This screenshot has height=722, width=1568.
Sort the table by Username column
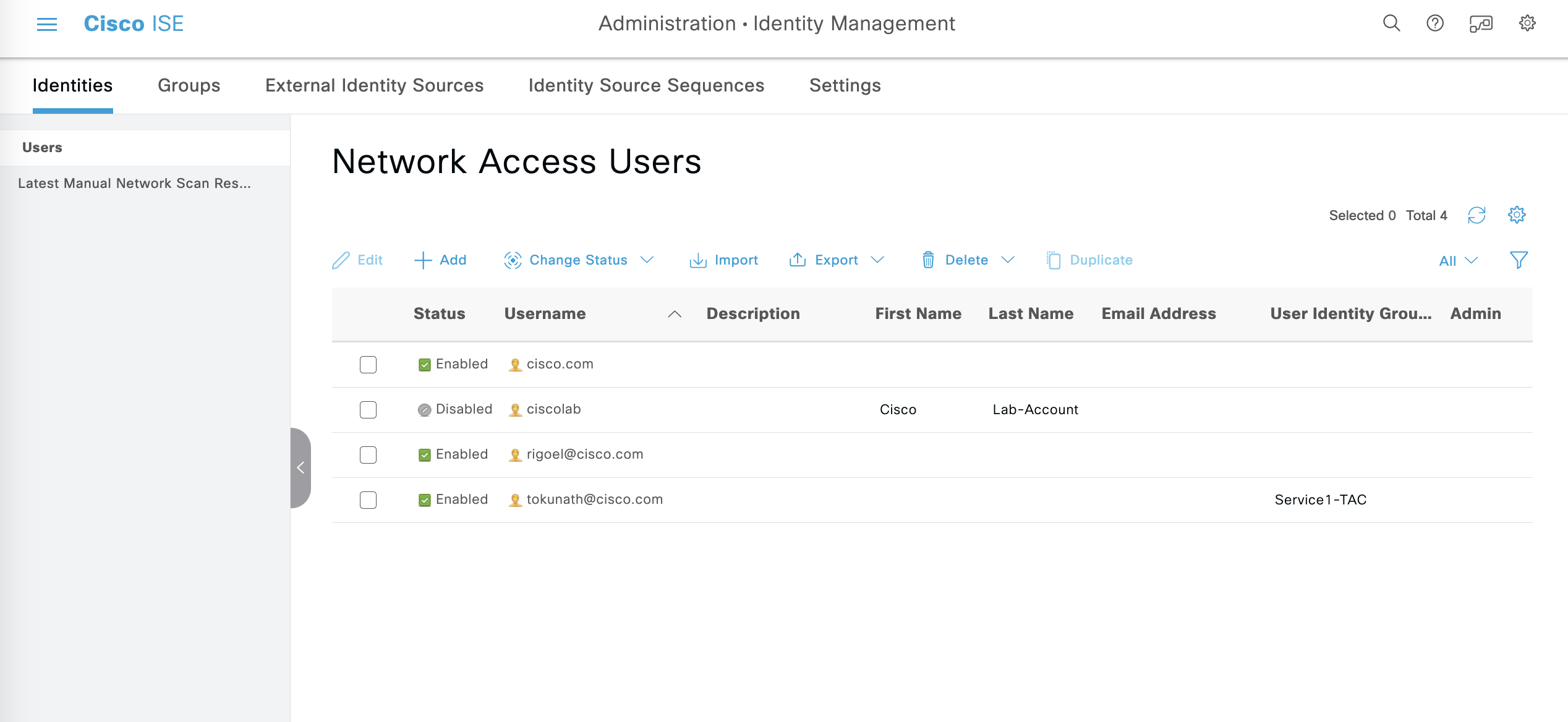point(545,313)
